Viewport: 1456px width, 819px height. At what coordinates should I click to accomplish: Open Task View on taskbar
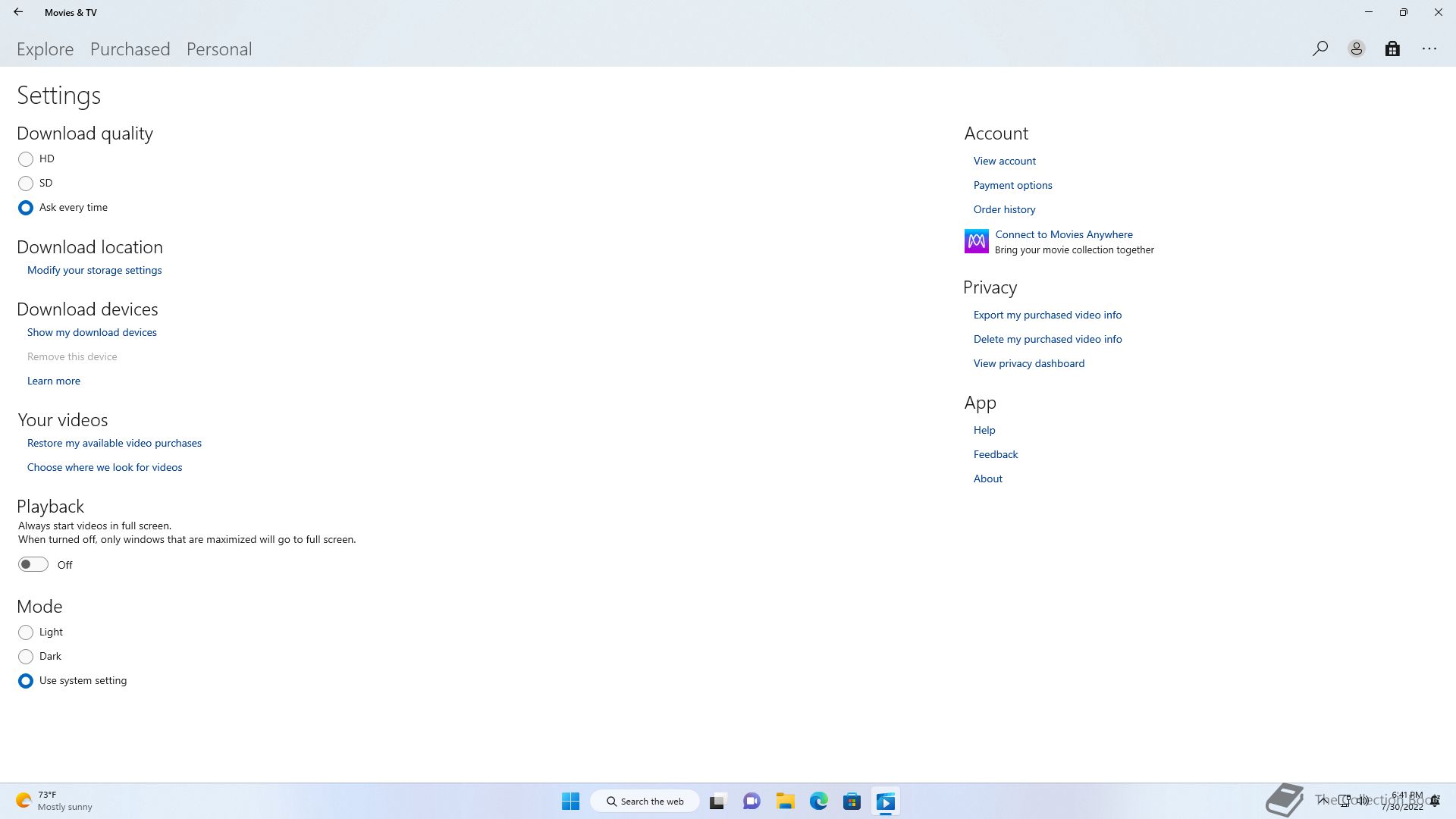(717, 801)
